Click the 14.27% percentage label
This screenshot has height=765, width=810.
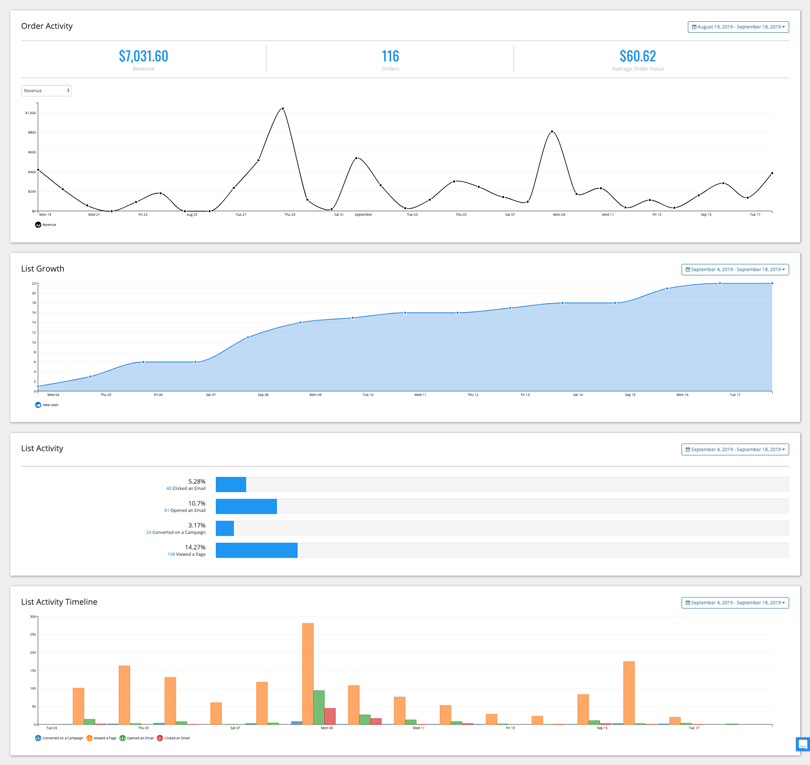195,547
